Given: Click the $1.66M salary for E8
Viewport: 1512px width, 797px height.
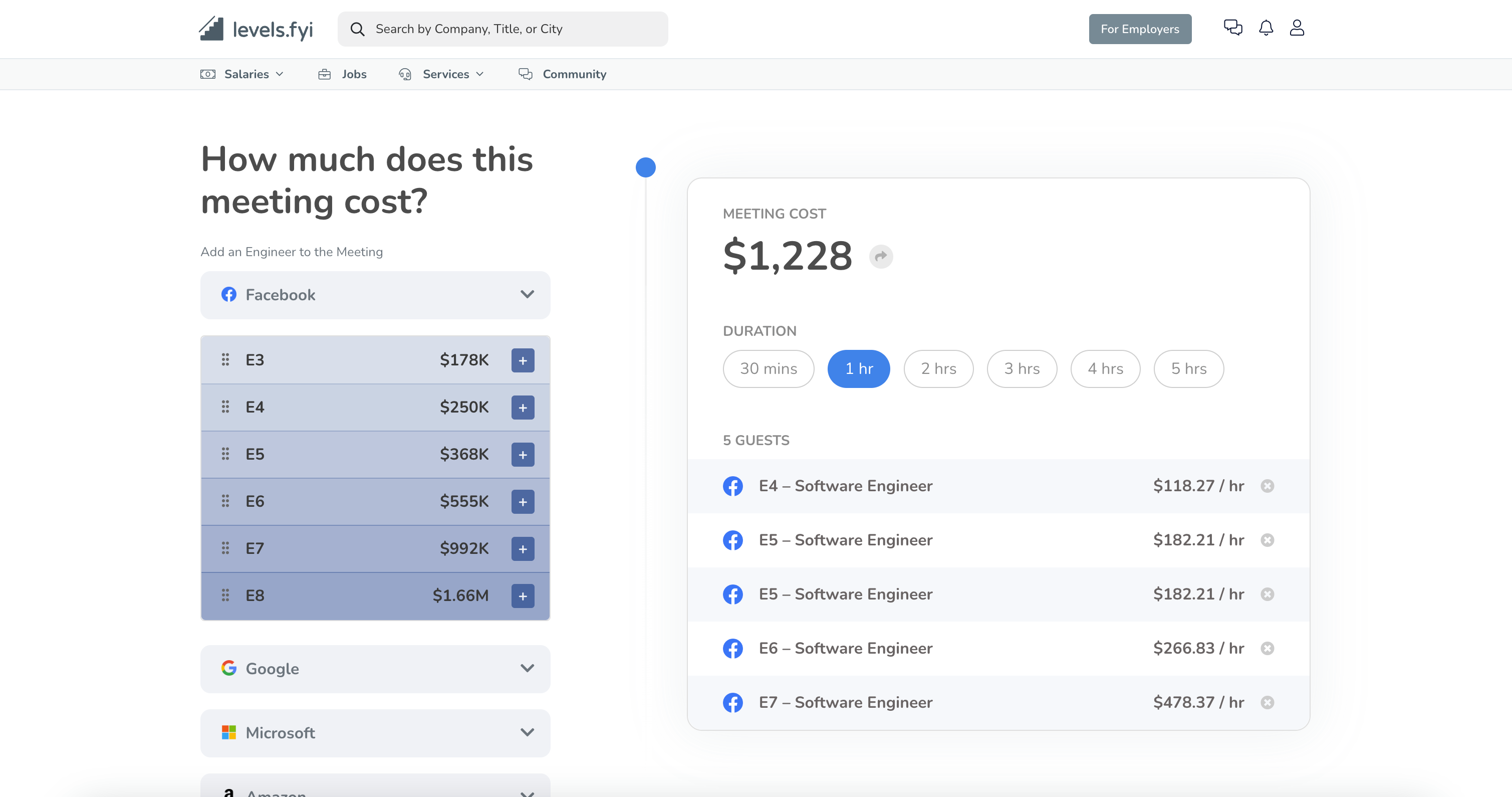Looking at the screenshot, I should [460, 595].
